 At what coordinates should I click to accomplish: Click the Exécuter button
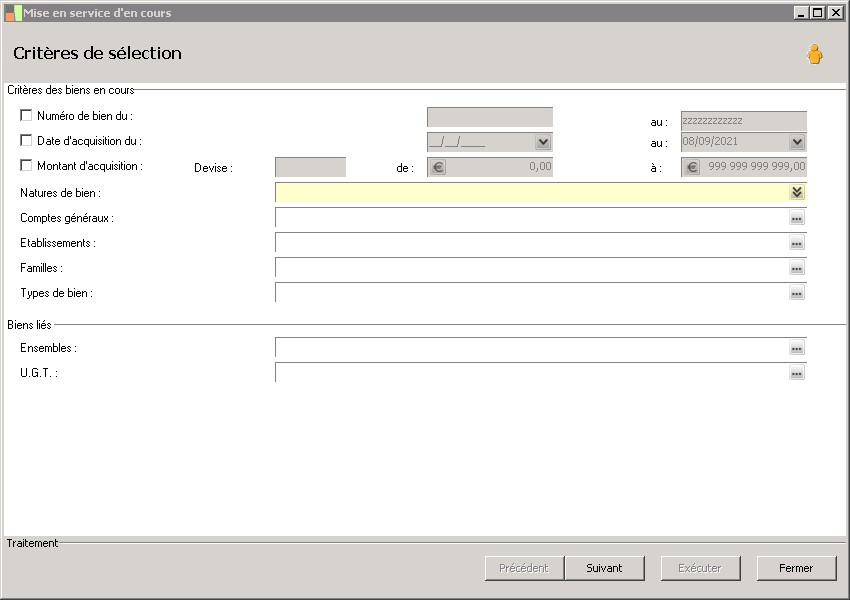(700, 568)
